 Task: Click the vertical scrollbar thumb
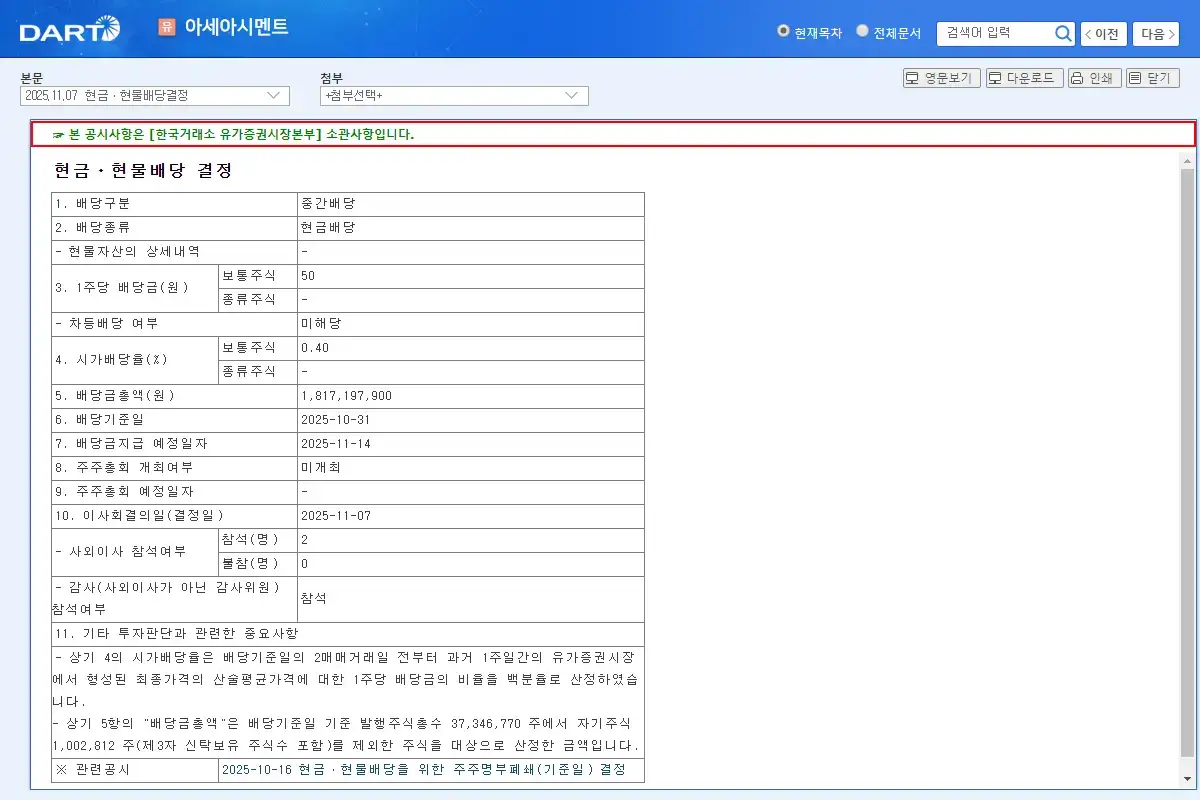(1187, 461)
